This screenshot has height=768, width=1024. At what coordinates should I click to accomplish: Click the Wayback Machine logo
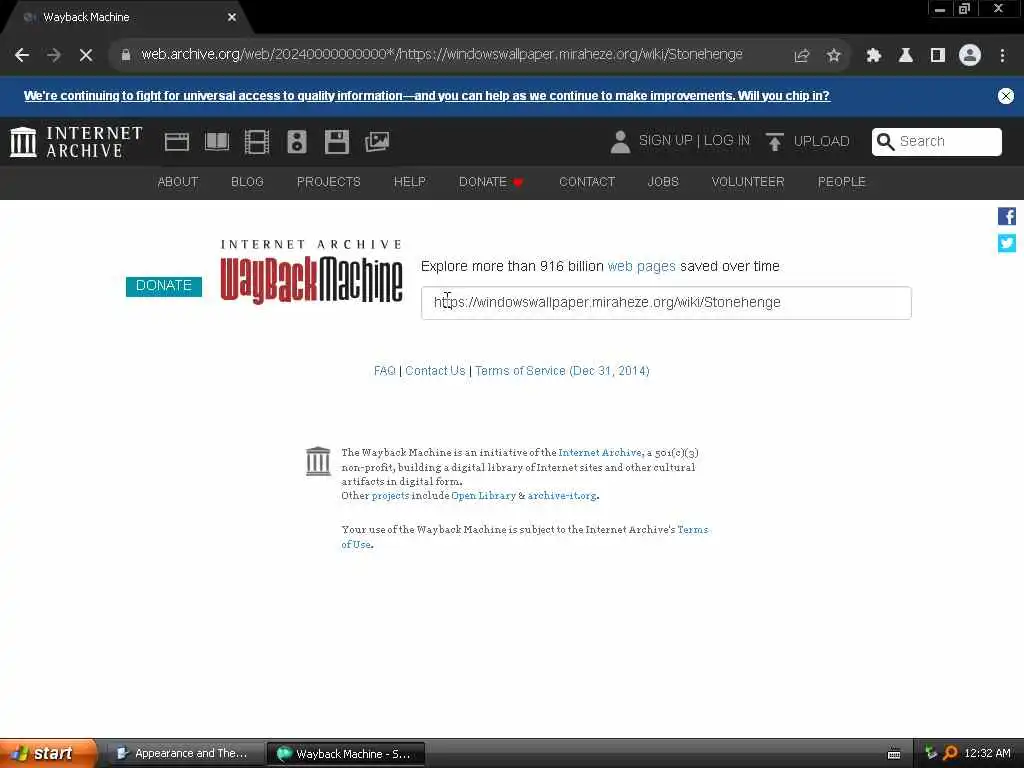pyautogui.click(x=312, y=272)
